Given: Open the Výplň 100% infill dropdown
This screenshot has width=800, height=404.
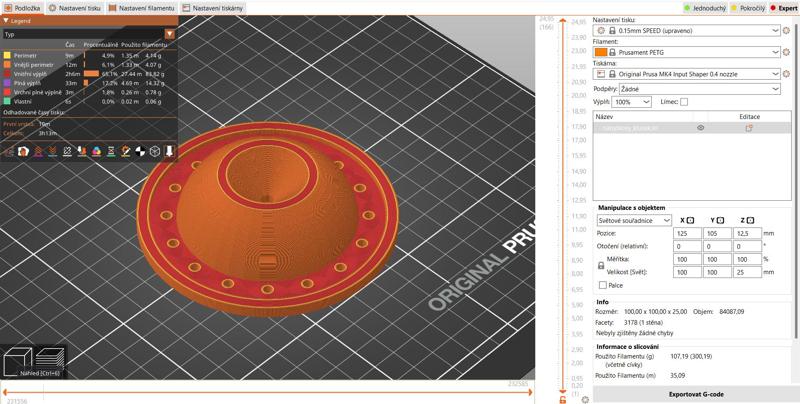Looking at the screenshot, I should pyautogui.click(x=632, y=102).
